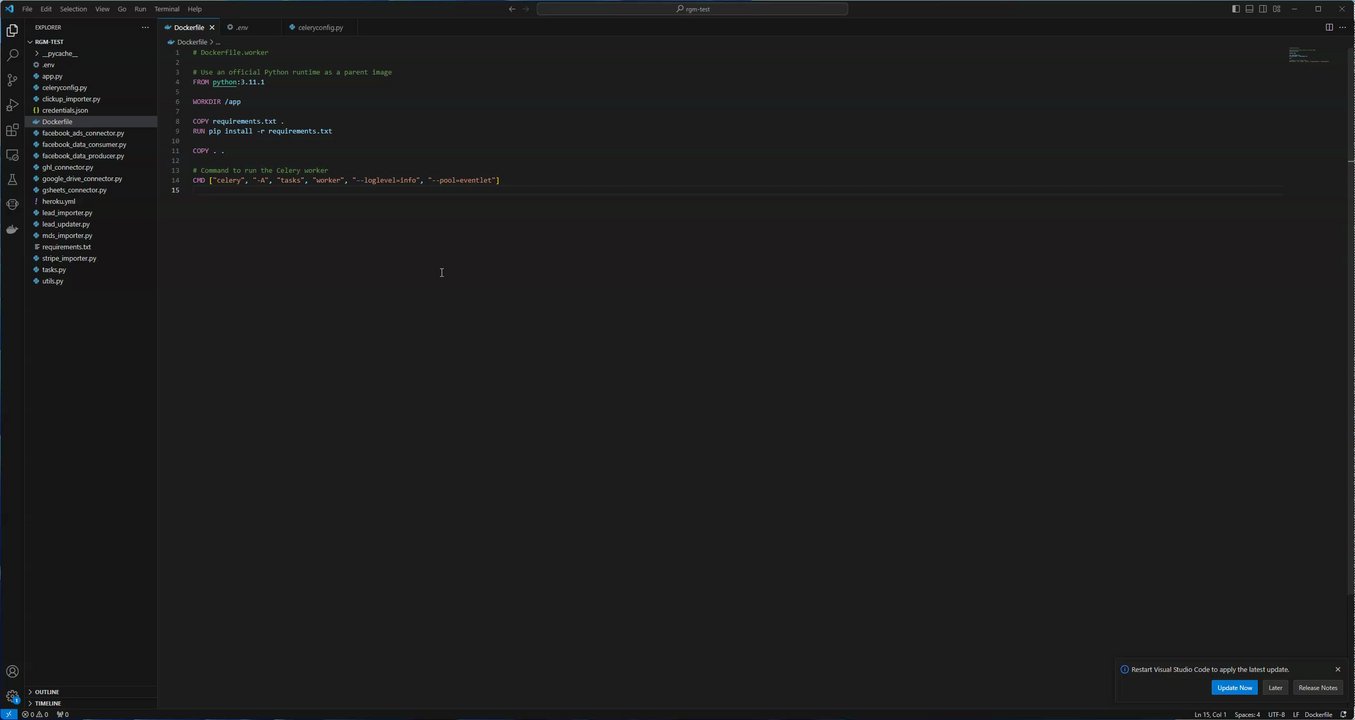This screenshot has height=720, width=1355.
Task: Click the remote window indicator in status bar
Action: pos(8,714)
